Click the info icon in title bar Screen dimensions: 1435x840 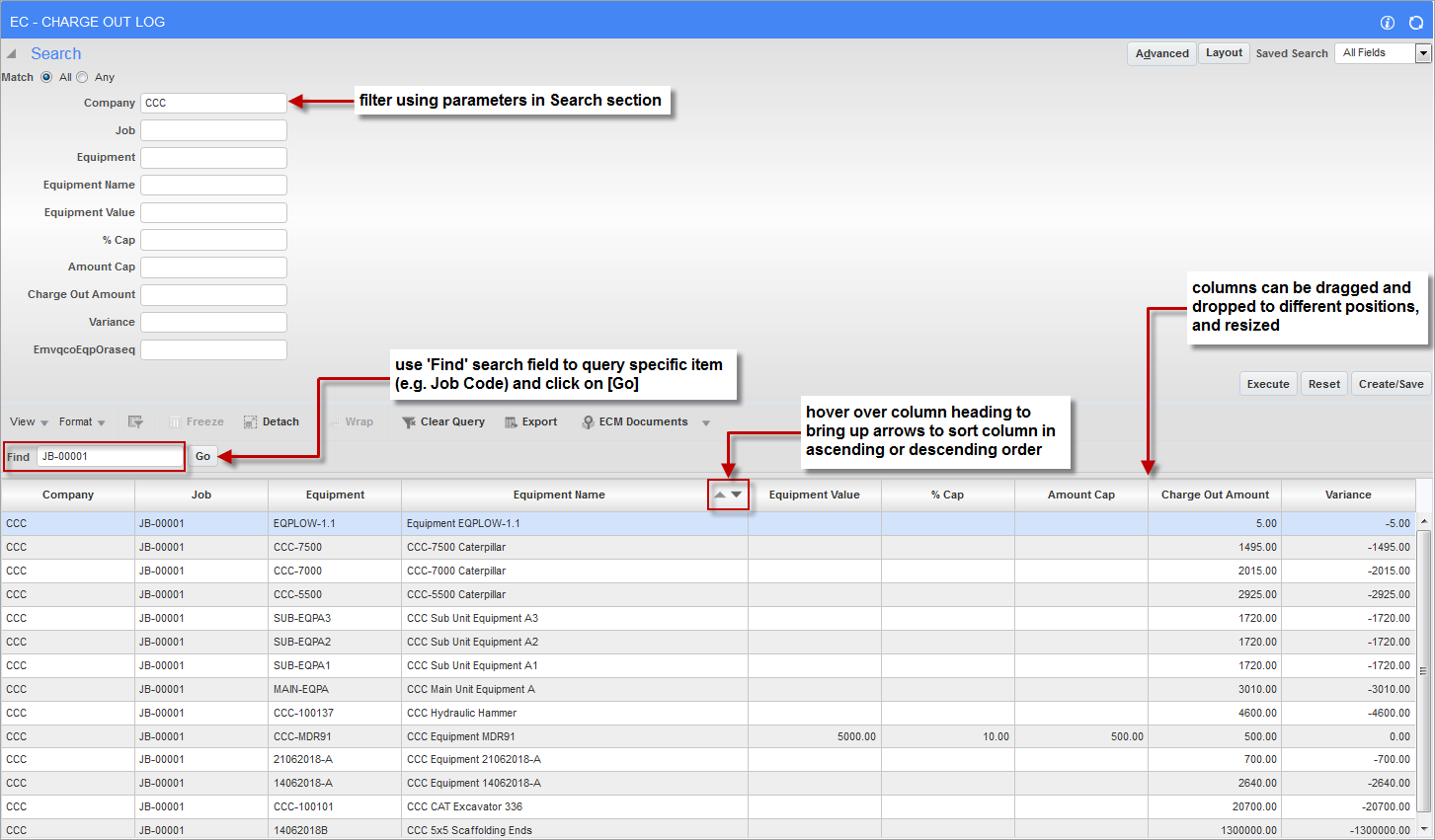tap(1388, 23)
